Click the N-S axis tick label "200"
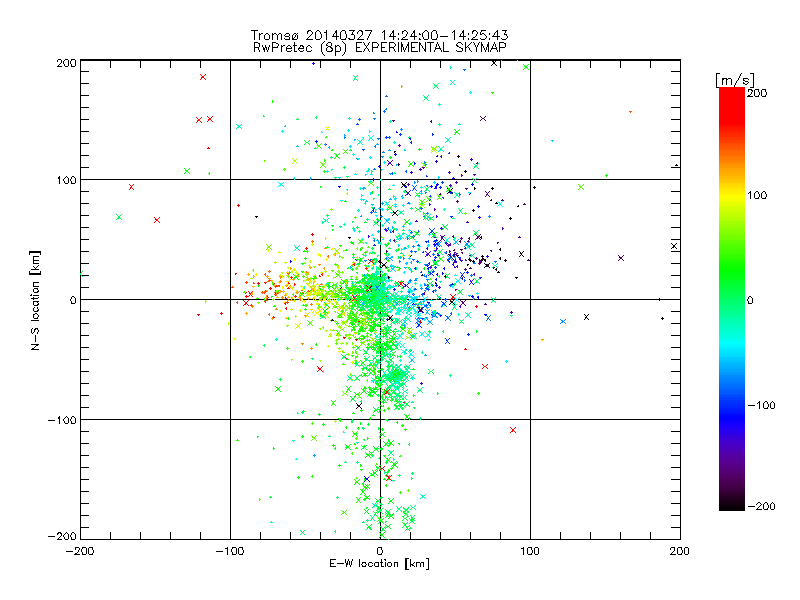 click(x=66, y=63)
